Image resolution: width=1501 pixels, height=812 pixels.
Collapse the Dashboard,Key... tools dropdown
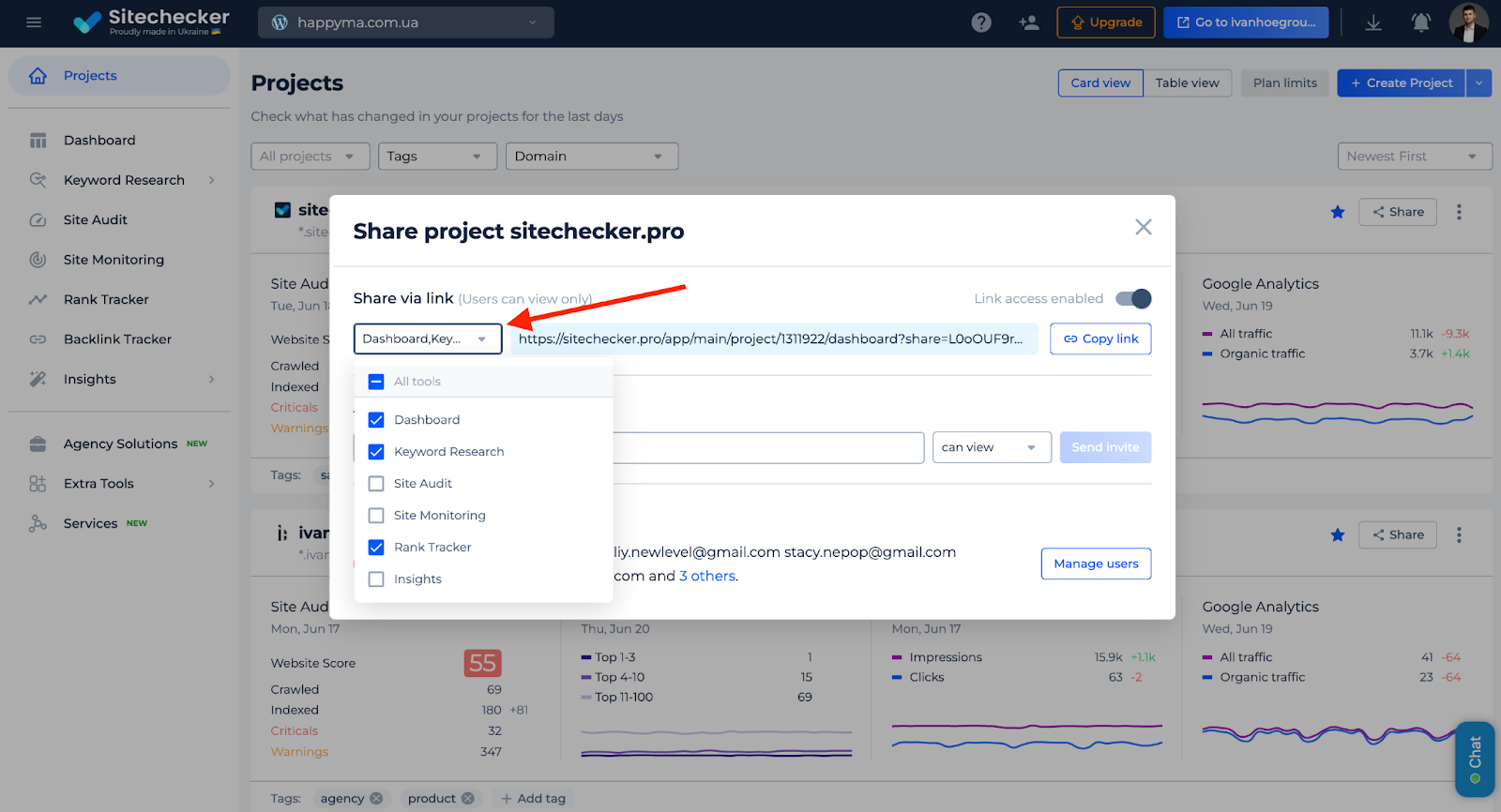tap(428, 339)
